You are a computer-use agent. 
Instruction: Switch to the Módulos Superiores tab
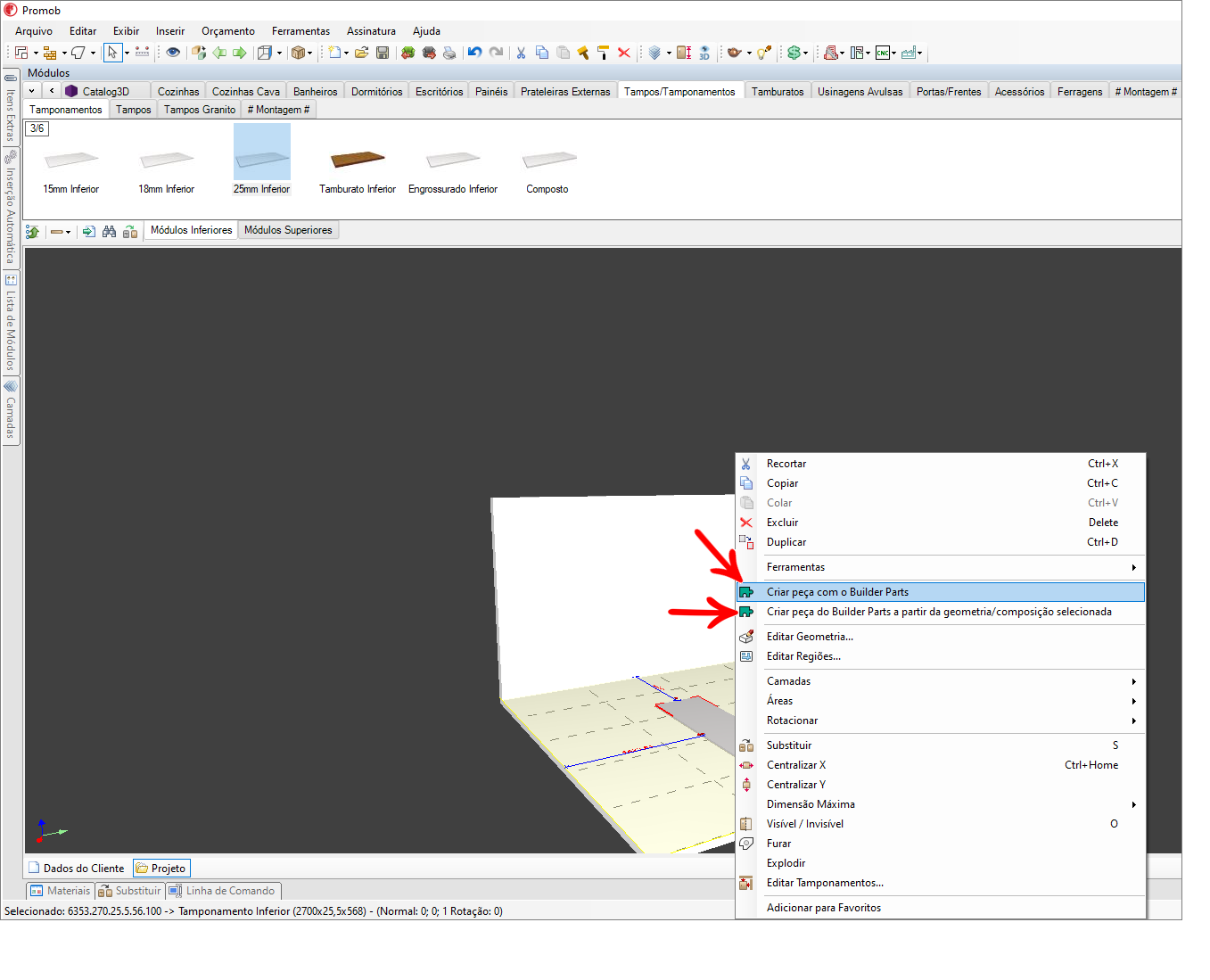(288, 230)
